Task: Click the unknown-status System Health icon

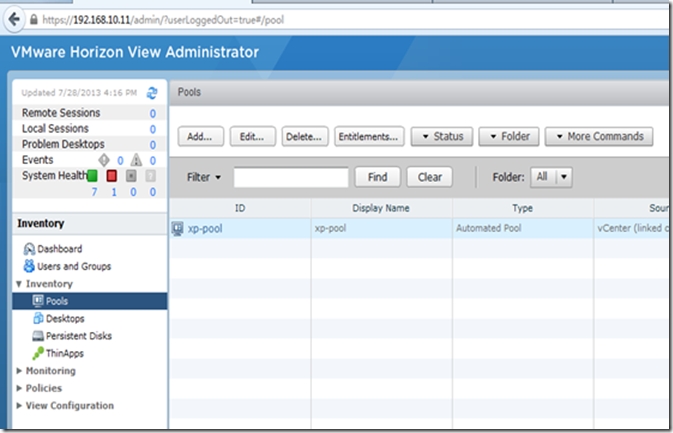Action: [150, 176]
